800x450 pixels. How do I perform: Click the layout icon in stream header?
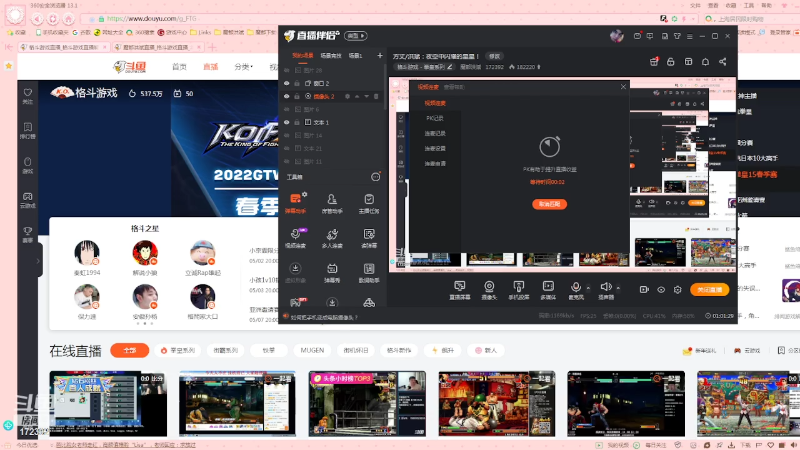tap(688, 62)
